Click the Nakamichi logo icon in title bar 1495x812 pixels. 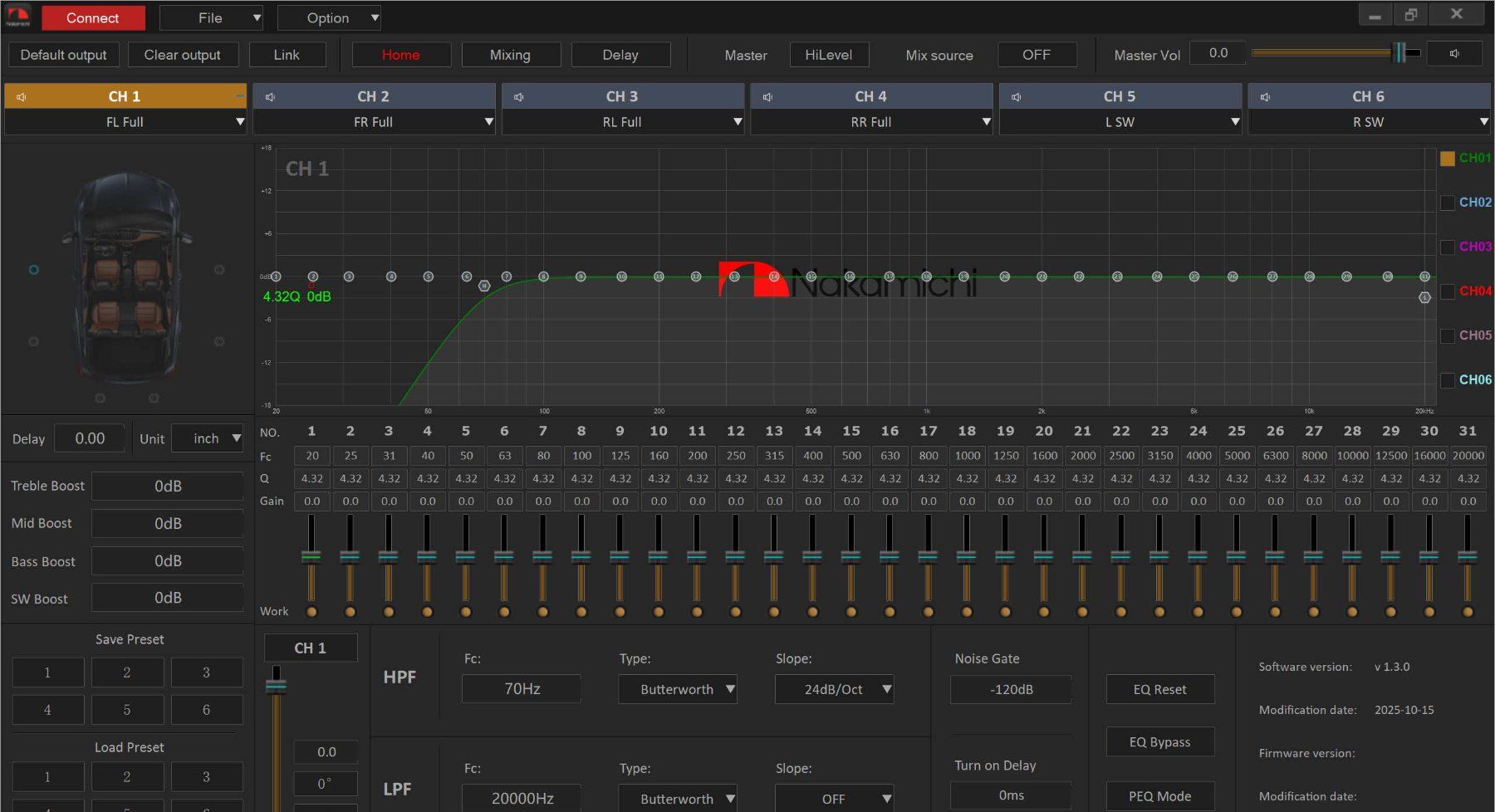click(x=17, y=16)
